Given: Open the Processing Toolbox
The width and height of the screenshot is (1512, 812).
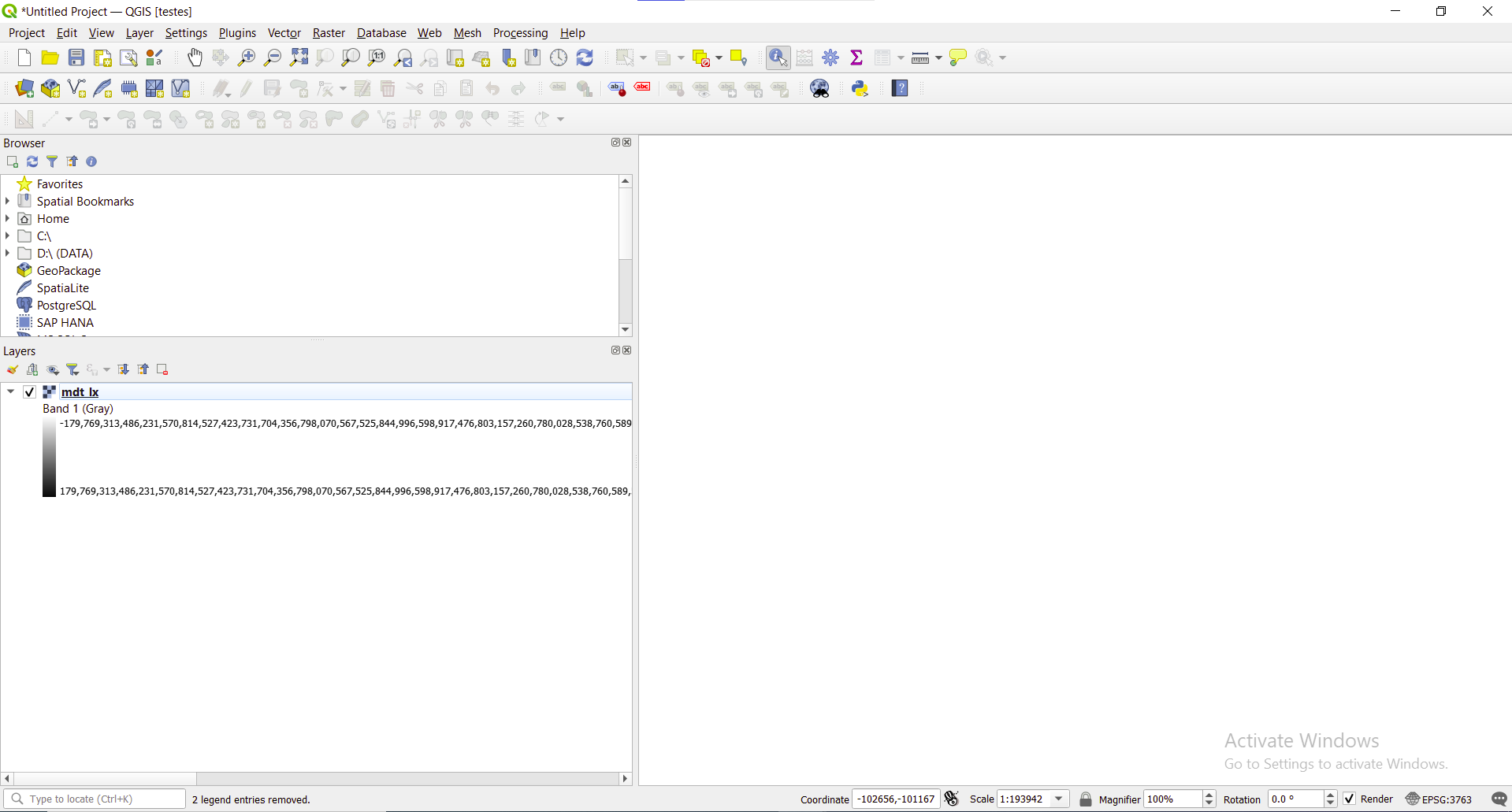Looking at the screenshot, I should 830,57.
